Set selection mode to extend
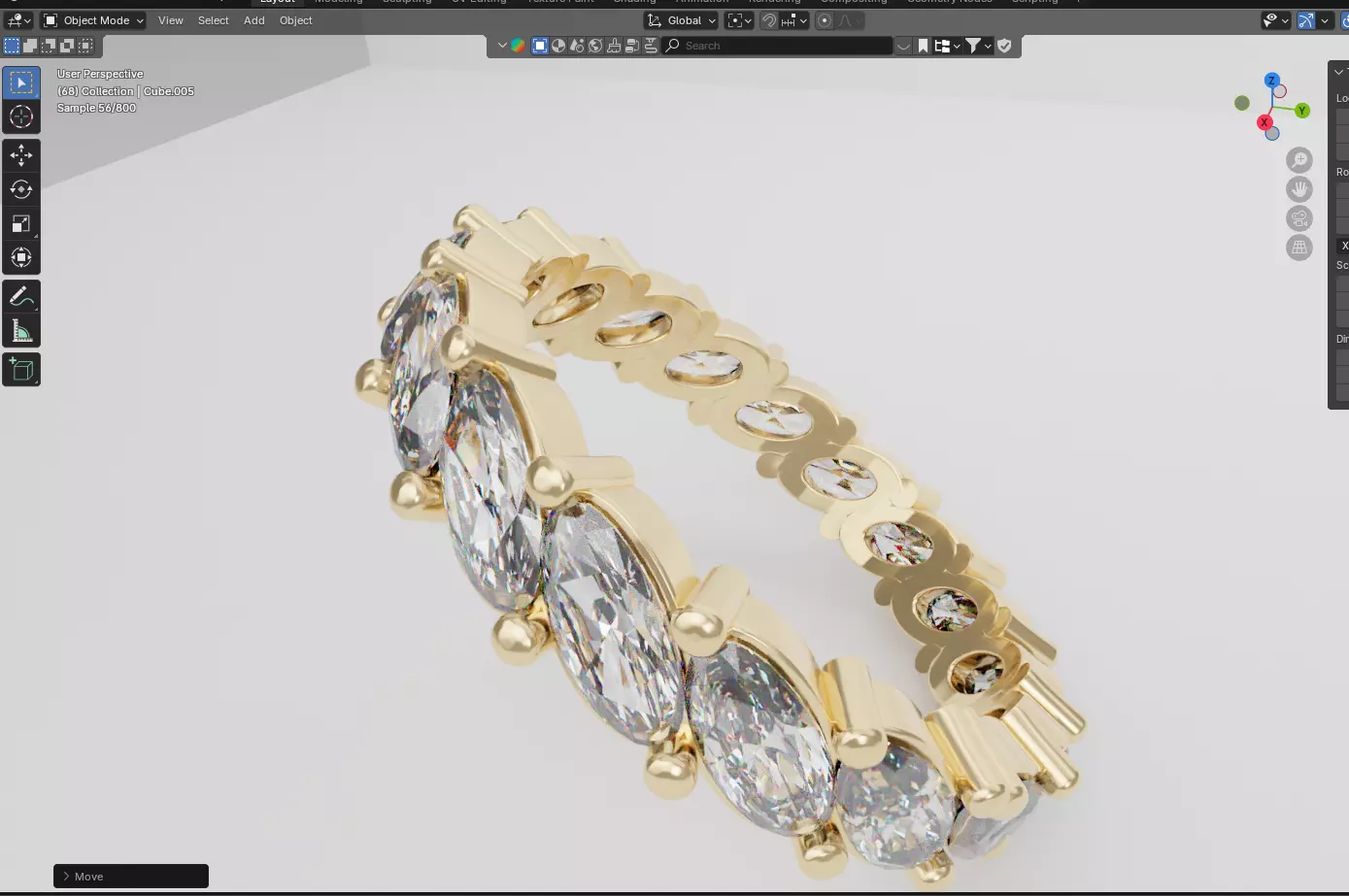 pyautogui.click(x=30, y=46)
